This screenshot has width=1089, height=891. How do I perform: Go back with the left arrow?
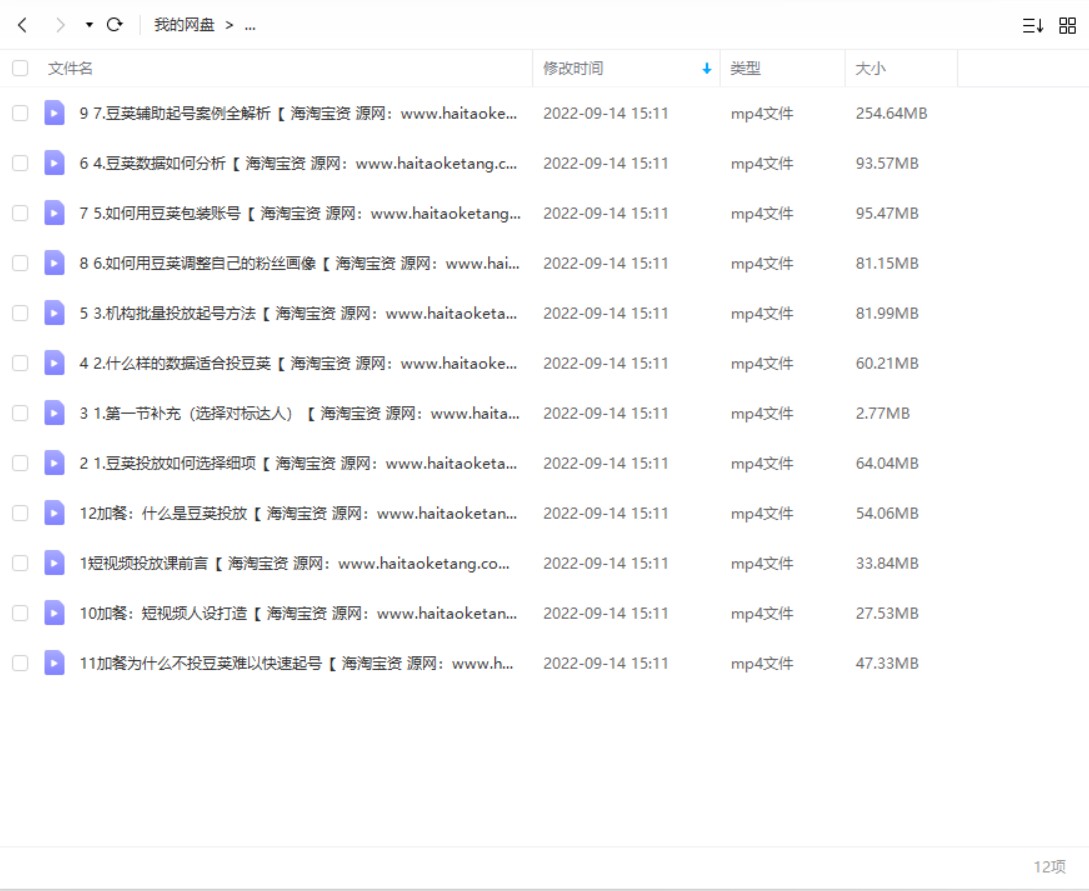22,26
